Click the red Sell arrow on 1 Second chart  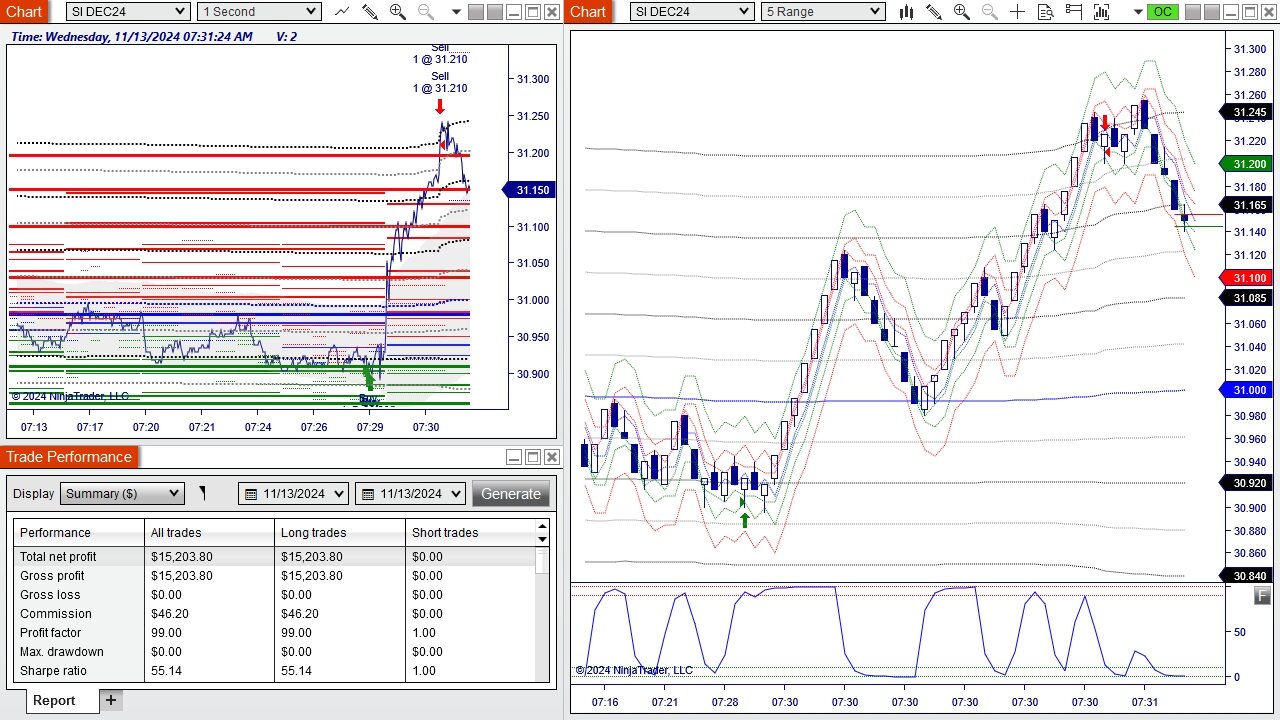tap(439, 106)
